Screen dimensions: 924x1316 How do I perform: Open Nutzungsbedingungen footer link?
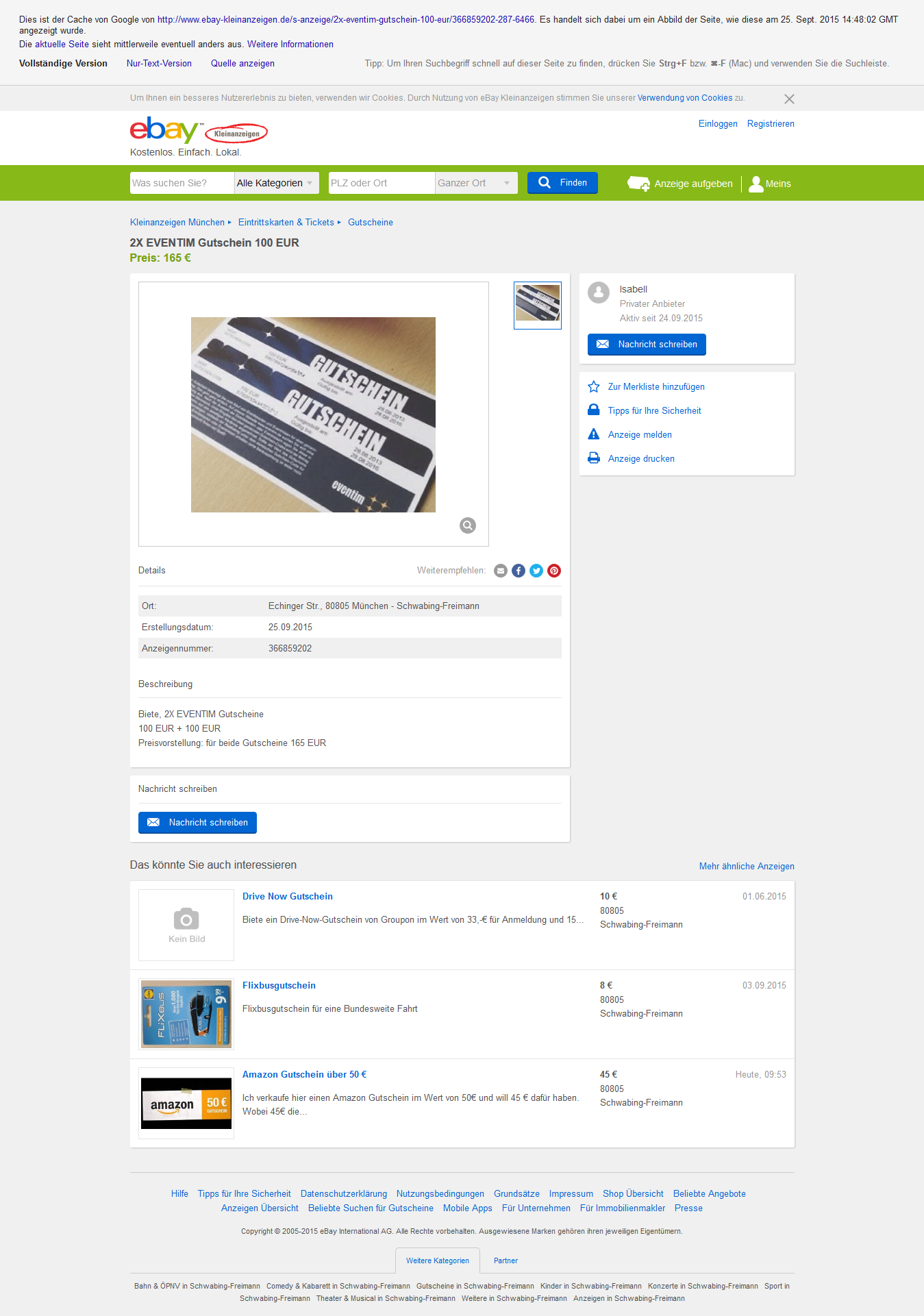pyautogui.click(x=440, y=1194)
